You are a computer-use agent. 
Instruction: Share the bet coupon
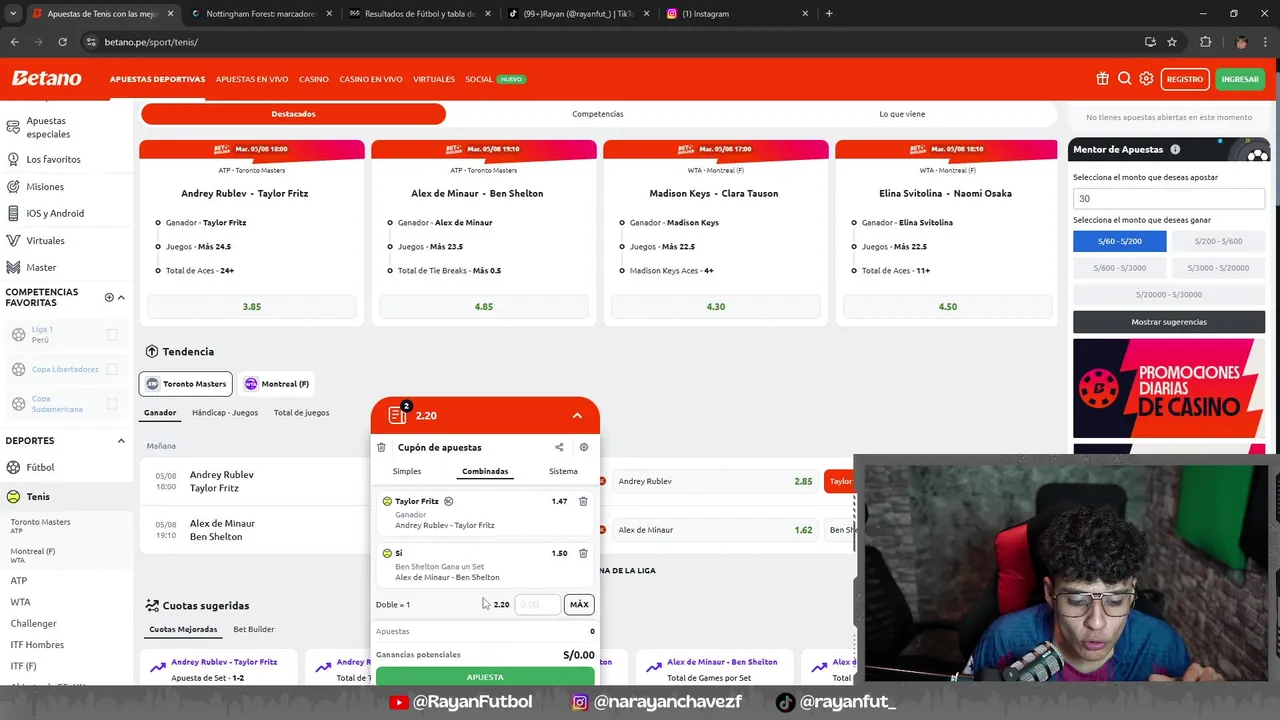559,447
